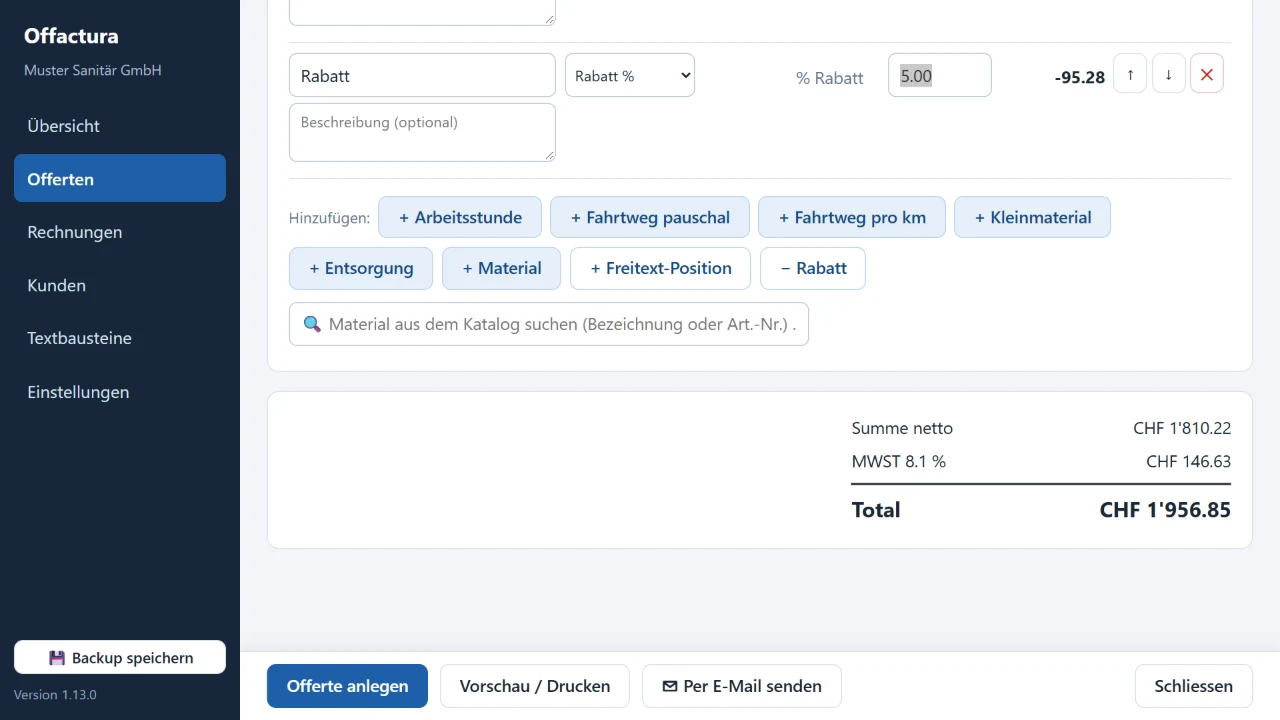This screenshot has height=720, width=1280.
Task: Focus the % Rabatt value field
Action: [940, 75]
